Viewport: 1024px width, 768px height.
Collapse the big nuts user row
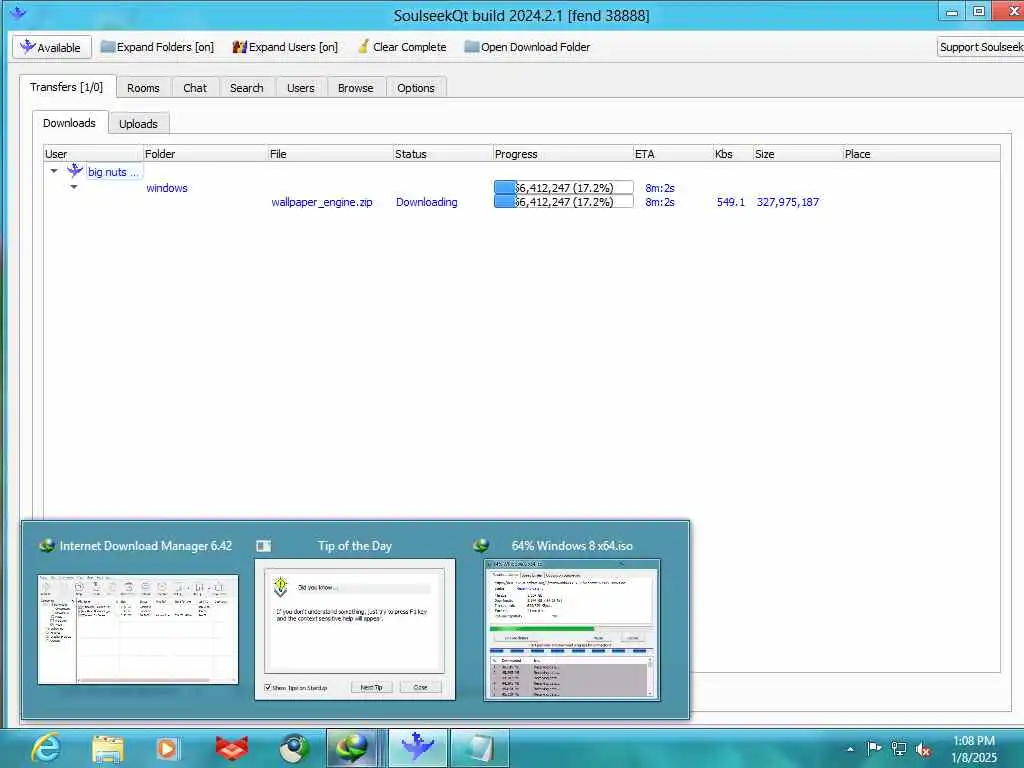pyautogui.click(x=54, y=171)
